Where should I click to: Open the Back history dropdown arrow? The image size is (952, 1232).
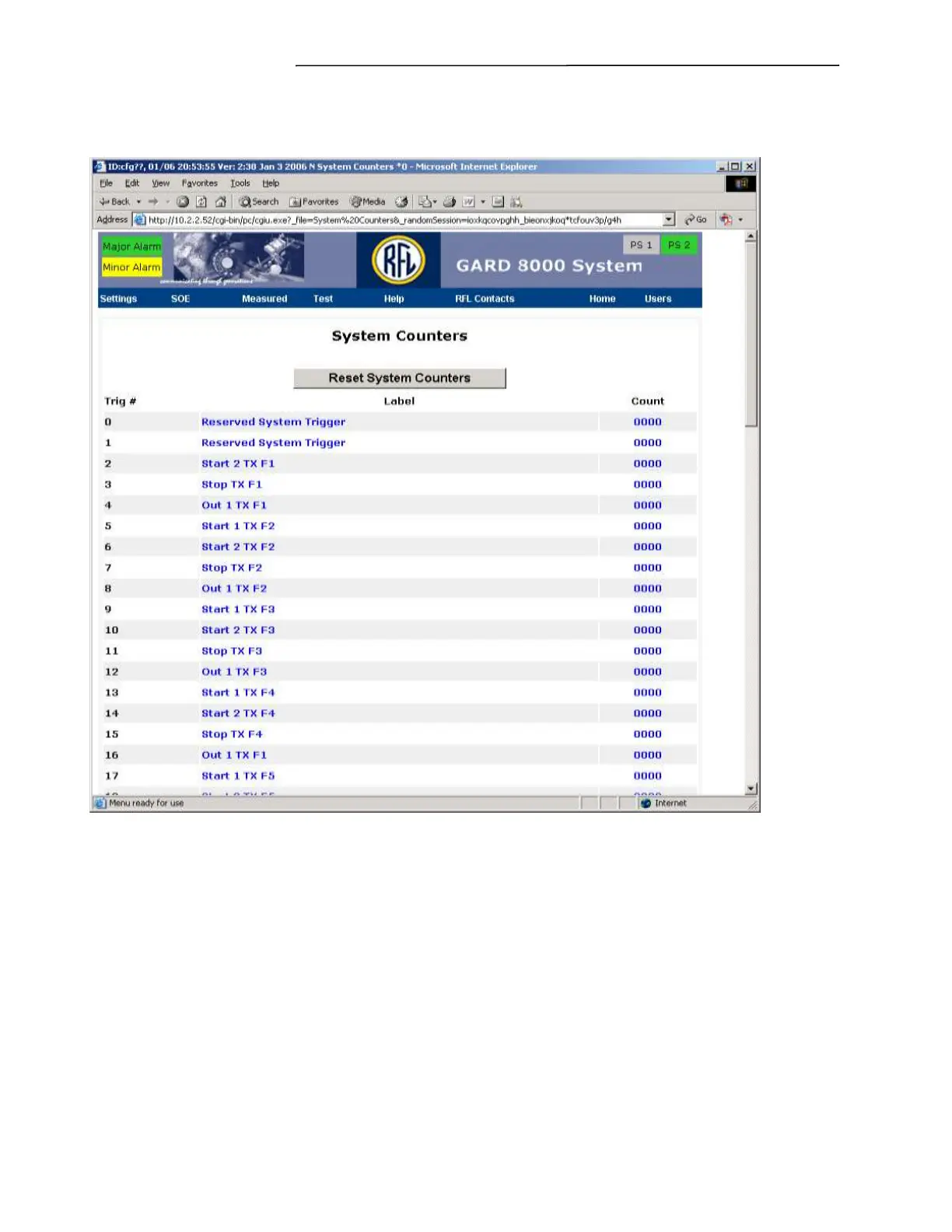tap(138, 201)
